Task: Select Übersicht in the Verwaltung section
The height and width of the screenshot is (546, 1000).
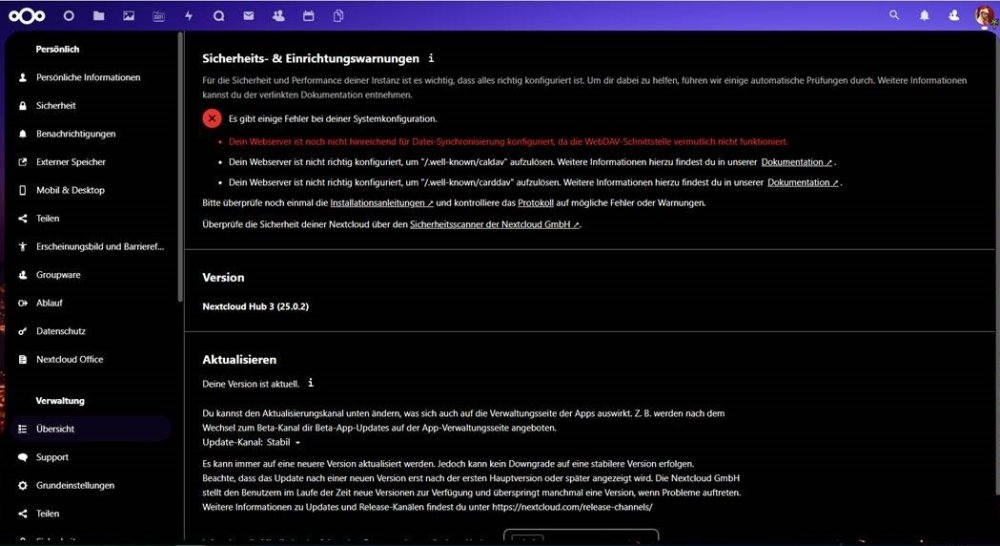Action: (92, 429)
